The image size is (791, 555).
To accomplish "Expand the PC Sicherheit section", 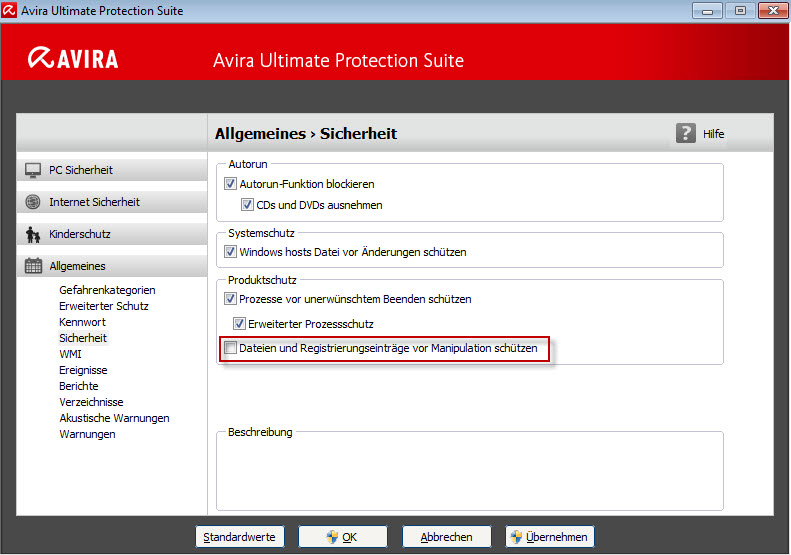I will pos(112,170).
